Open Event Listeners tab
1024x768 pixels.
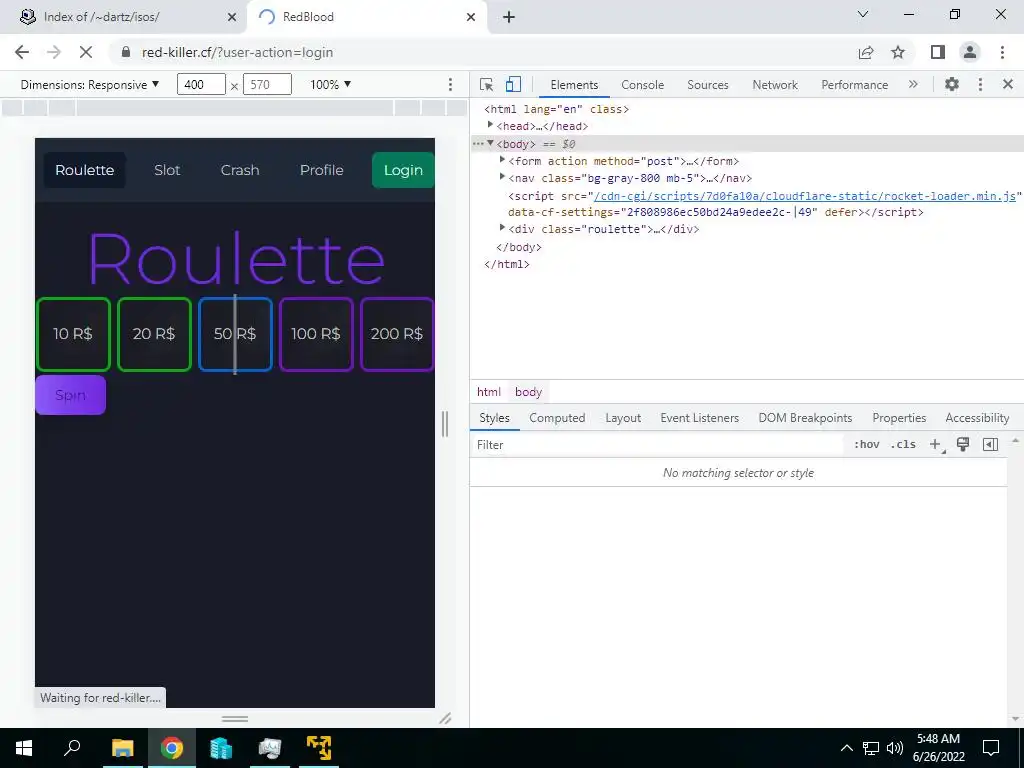[699, 418]
